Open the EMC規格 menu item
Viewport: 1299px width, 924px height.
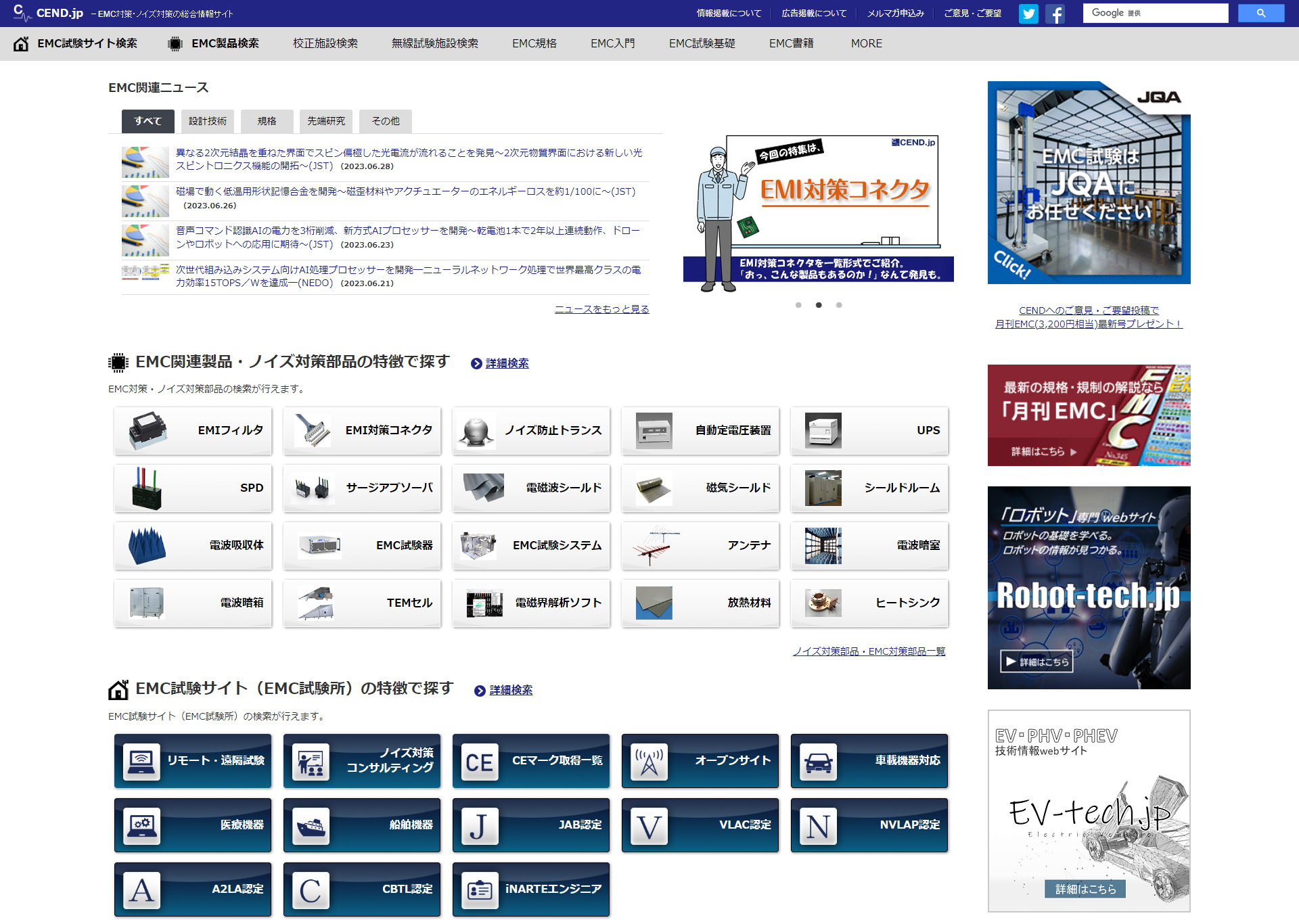[x=534, y=43]
